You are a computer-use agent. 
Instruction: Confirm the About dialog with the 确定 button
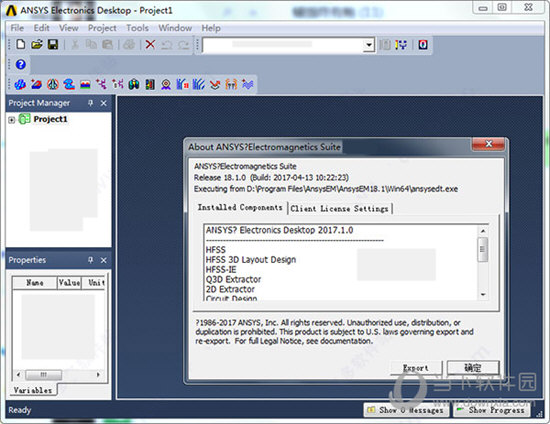pos(473,368)
